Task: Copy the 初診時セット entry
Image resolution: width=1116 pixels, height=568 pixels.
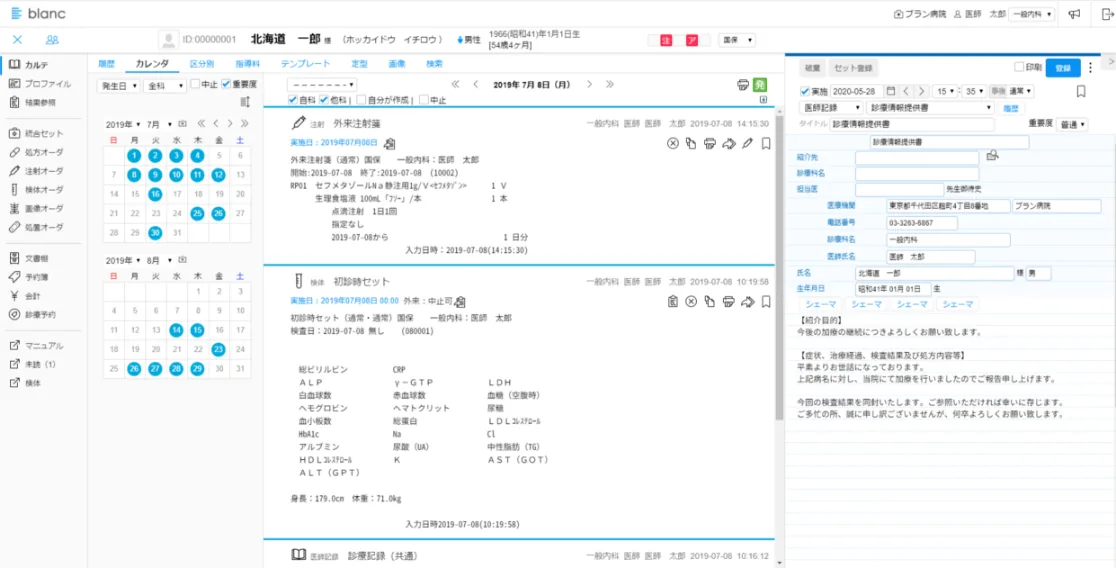Action: [x=709, y=302]
